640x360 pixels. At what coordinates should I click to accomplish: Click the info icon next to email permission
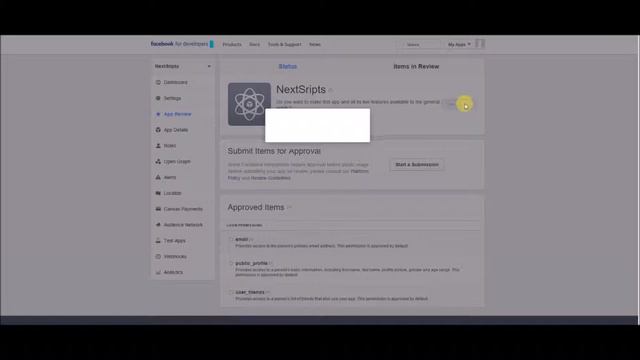click(x=251, y=240)
